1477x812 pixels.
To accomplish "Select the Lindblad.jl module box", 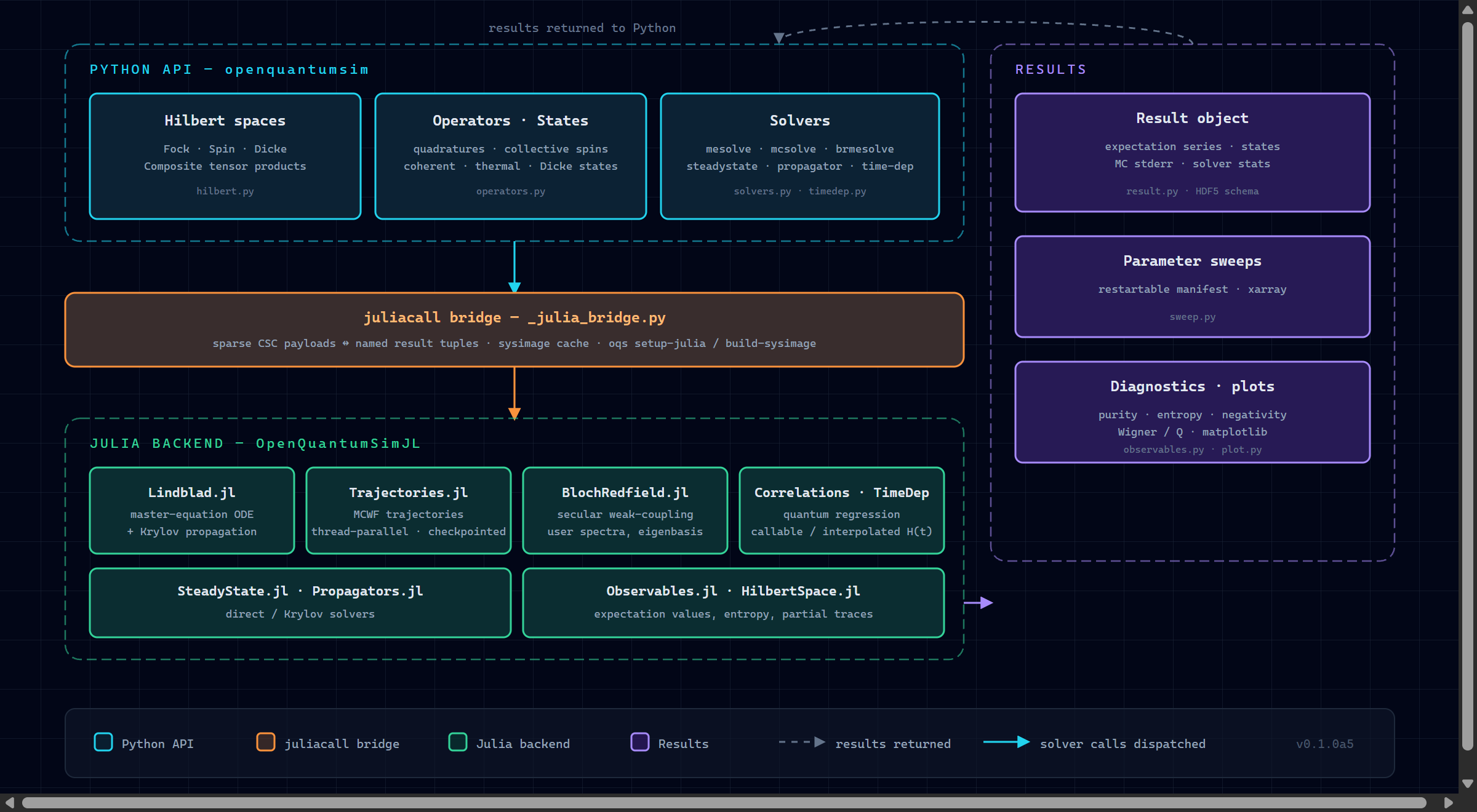I will [192, 511].
